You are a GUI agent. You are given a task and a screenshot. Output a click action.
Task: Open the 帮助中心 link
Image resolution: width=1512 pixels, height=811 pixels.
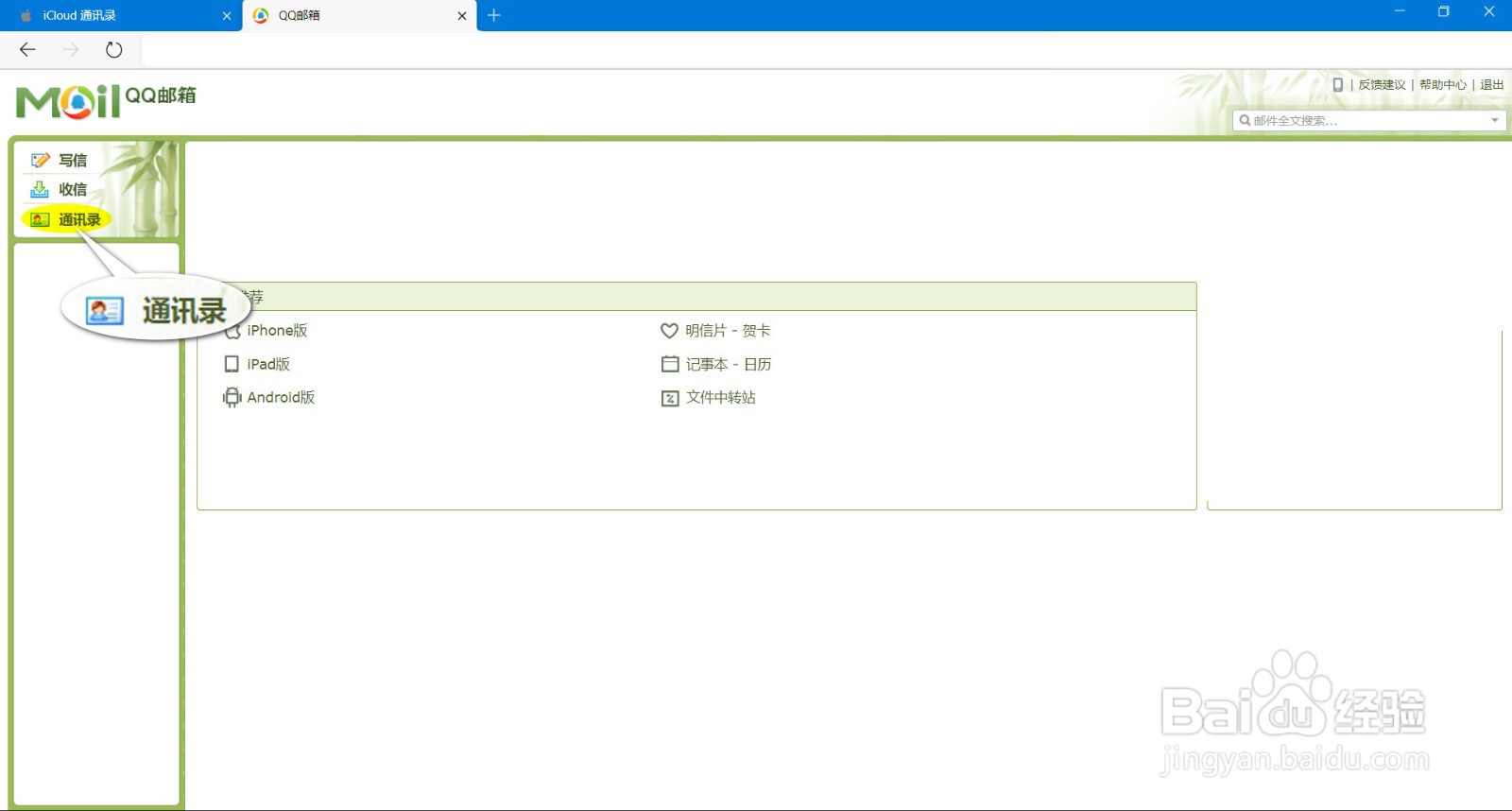coord(1443,84)
